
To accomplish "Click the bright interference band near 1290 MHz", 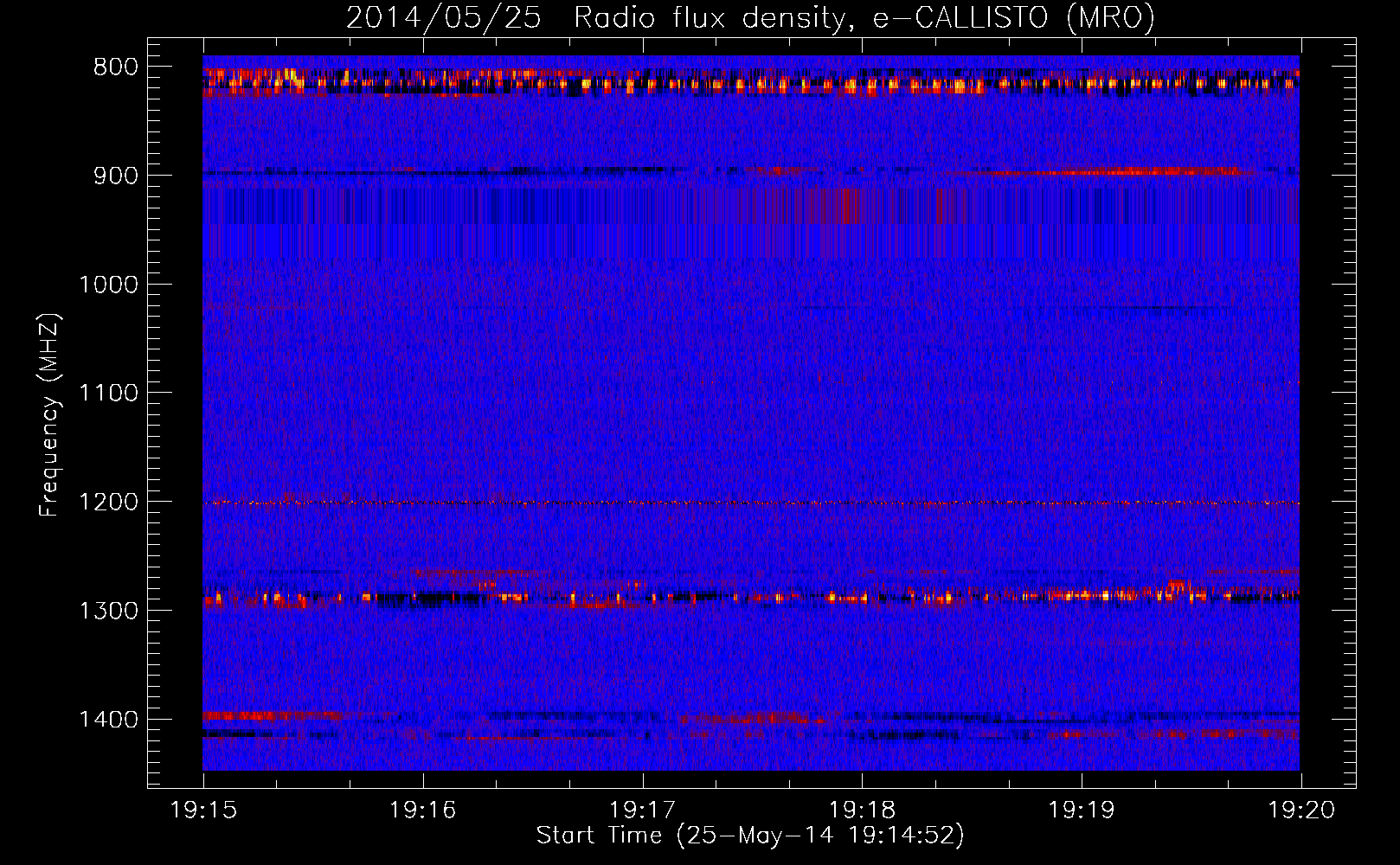I will [x=751, y=596].
